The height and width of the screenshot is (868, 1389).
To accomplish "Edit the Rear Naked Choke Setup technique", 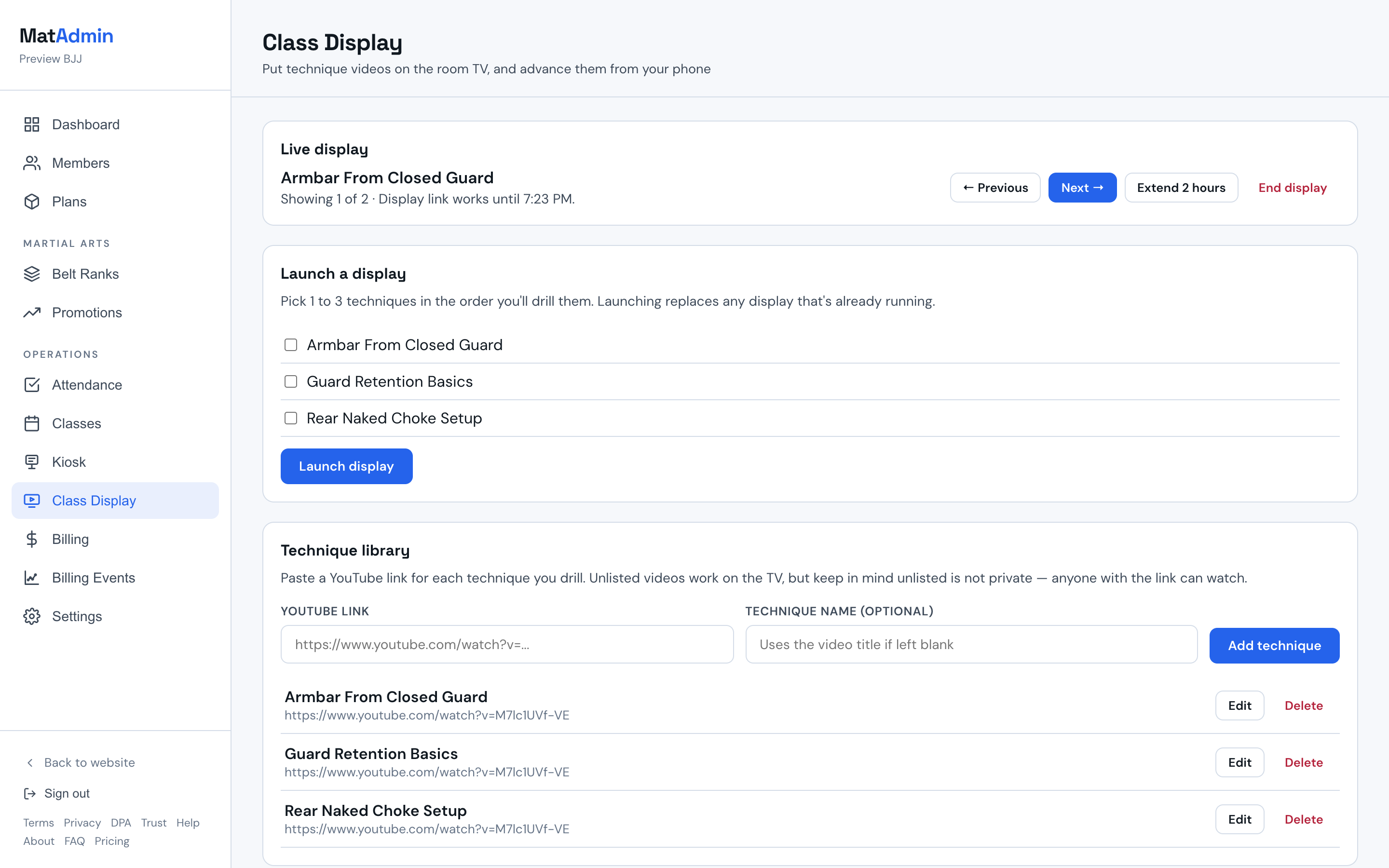I will click(1239, 819).
